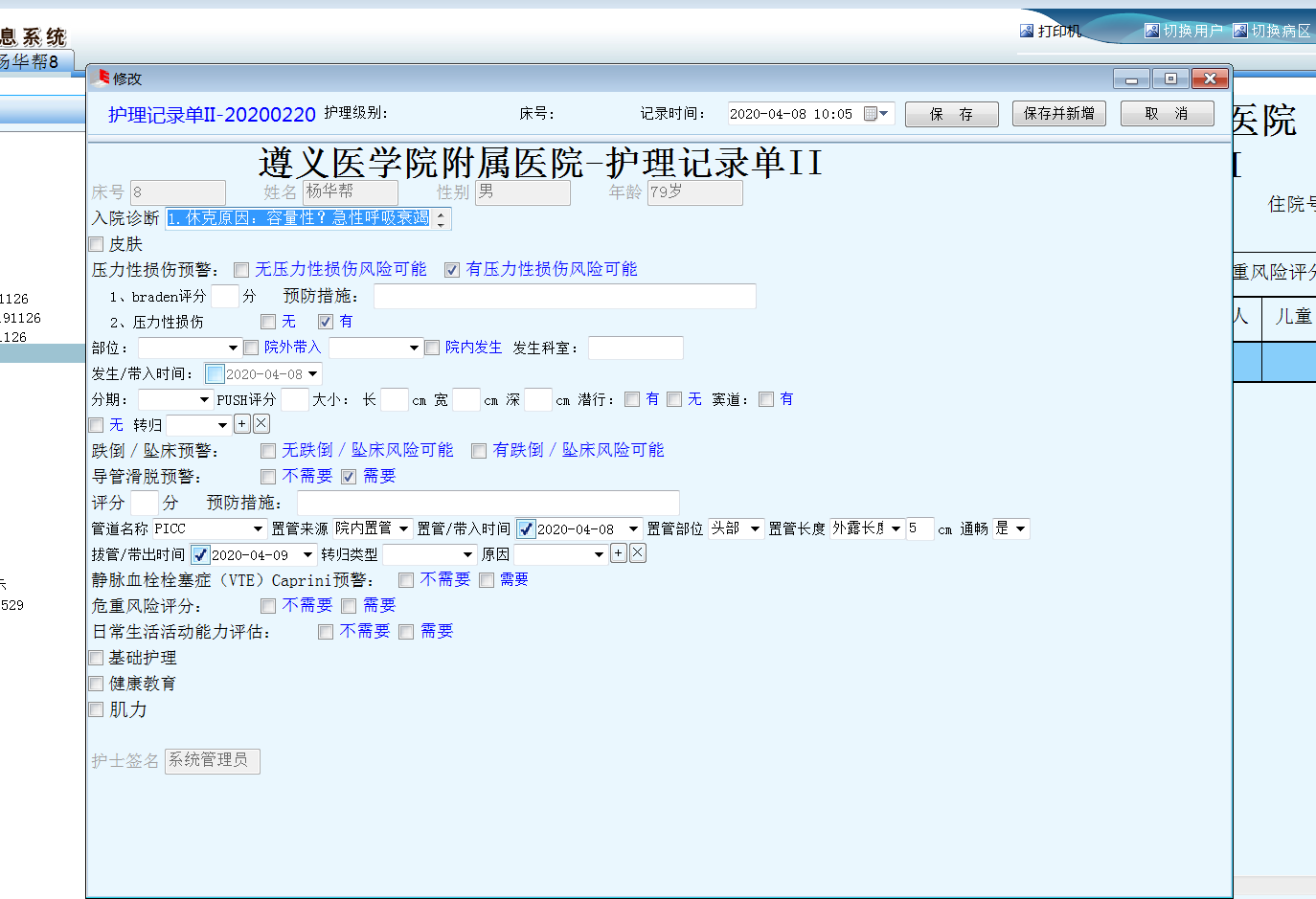Open calendar picker for 记录时间
Viewport: 1316px width, 899px height.
[876, 114]
